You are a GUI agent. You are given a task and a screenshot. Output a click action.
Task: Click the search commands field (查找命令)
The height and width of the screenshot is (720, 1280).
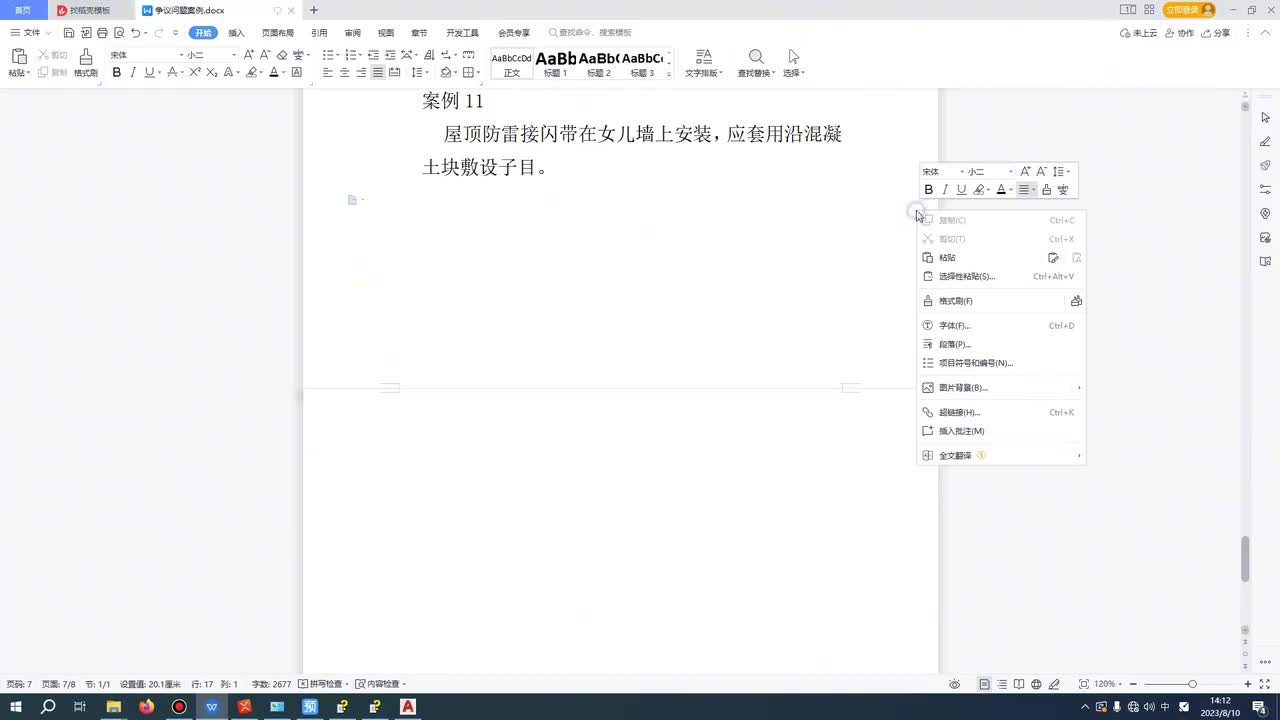click(x=591, y=33)
